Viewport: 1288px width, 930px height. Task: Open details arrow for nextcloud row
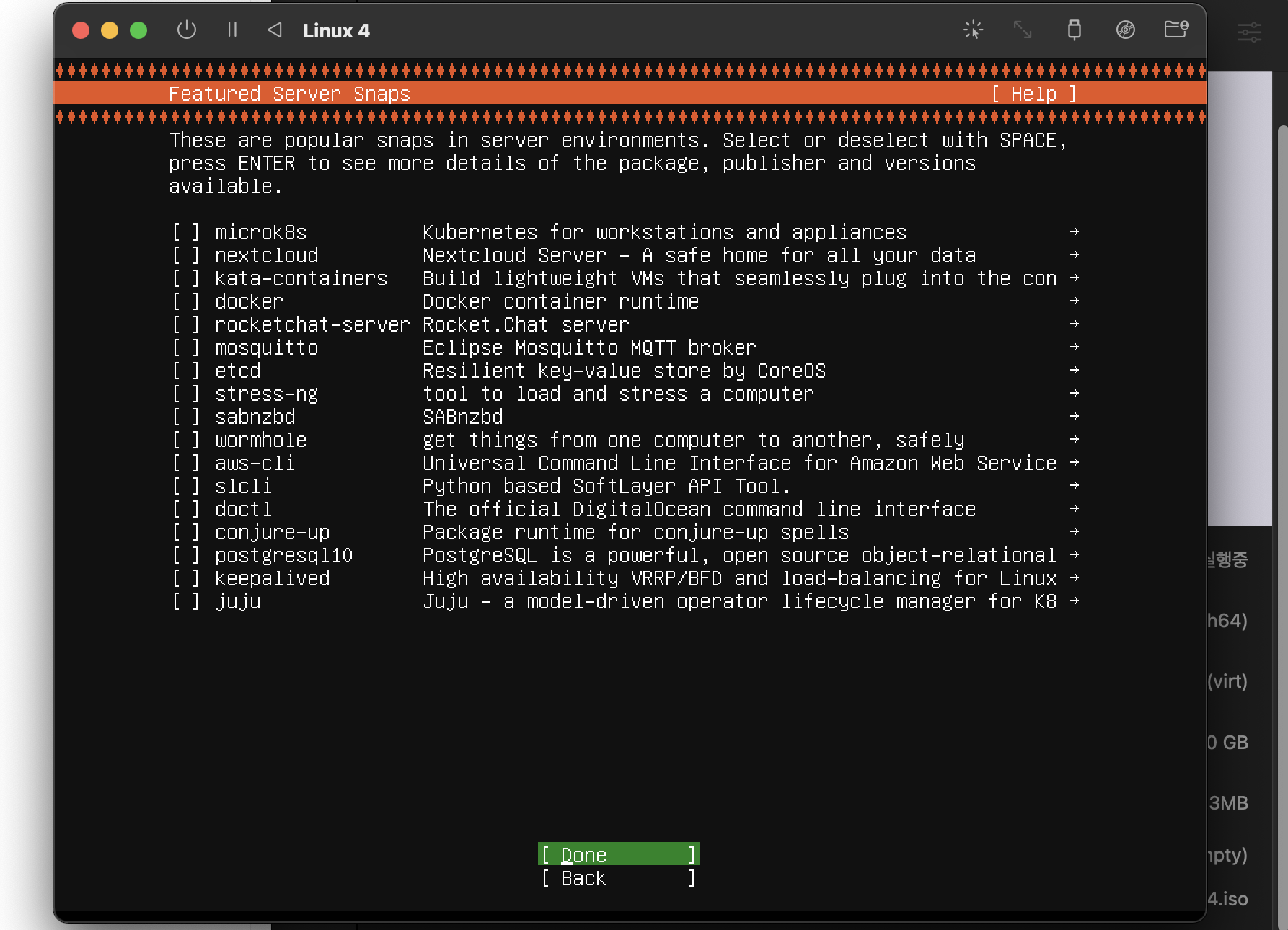[x=1075, y=254]
